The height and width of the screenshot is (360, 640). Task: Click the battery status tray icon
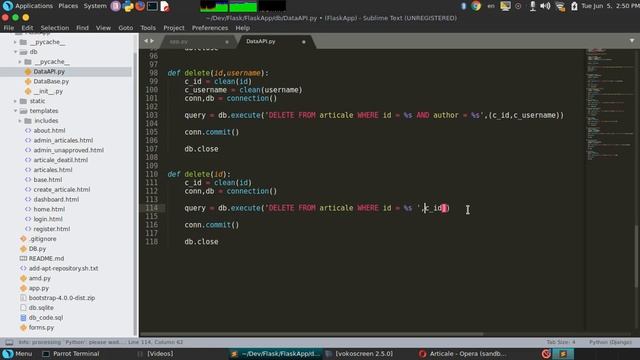574,6
